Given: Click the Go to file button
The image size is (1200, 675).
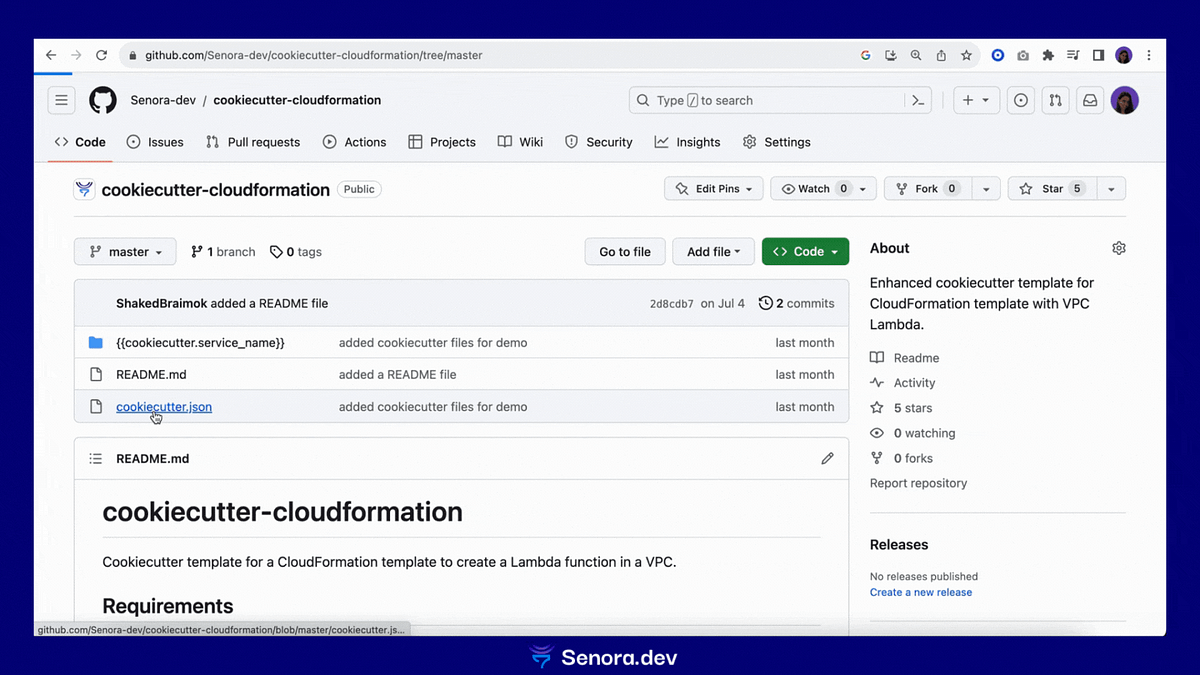Looking at the screenshot, I should tap(625, 252).
